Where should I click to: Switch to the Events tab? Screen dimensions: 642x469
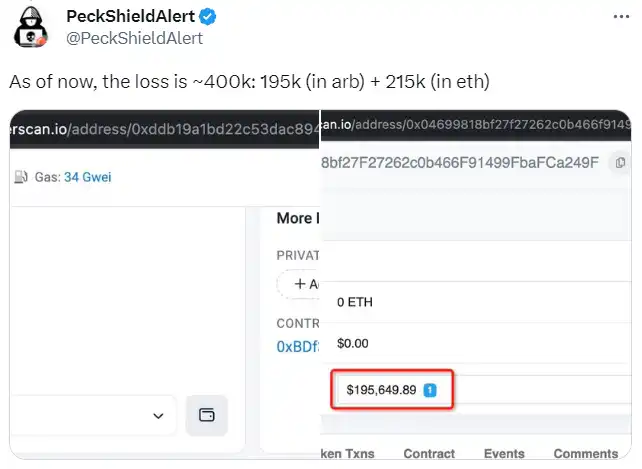(503, 454)
